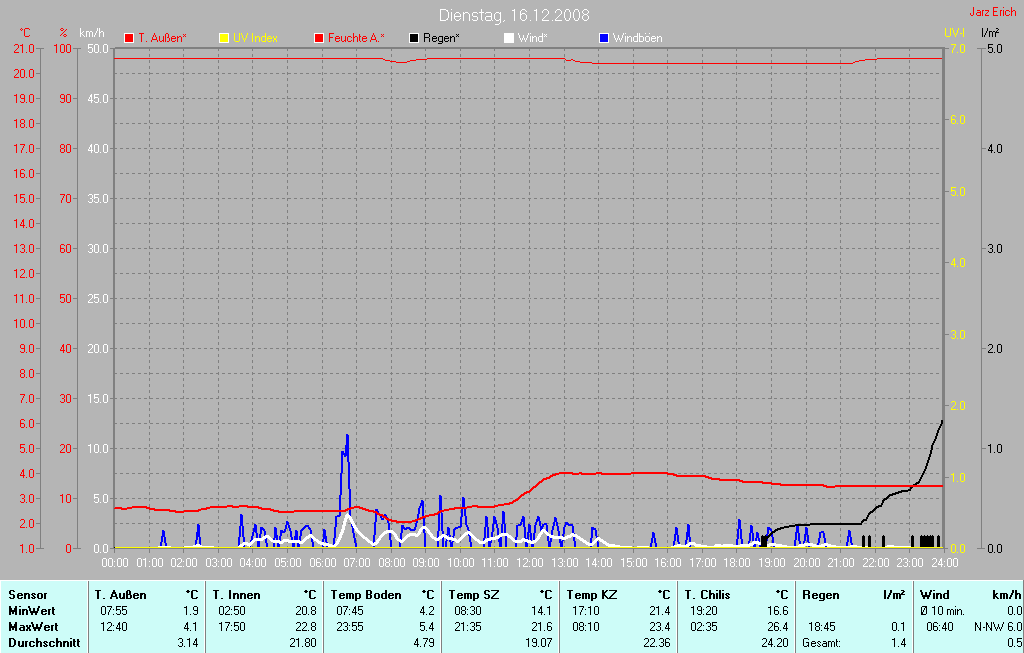Click the 06:00 time axis label
The height and width of the screenshot is (653, 1024).
(x=322, y=563)
